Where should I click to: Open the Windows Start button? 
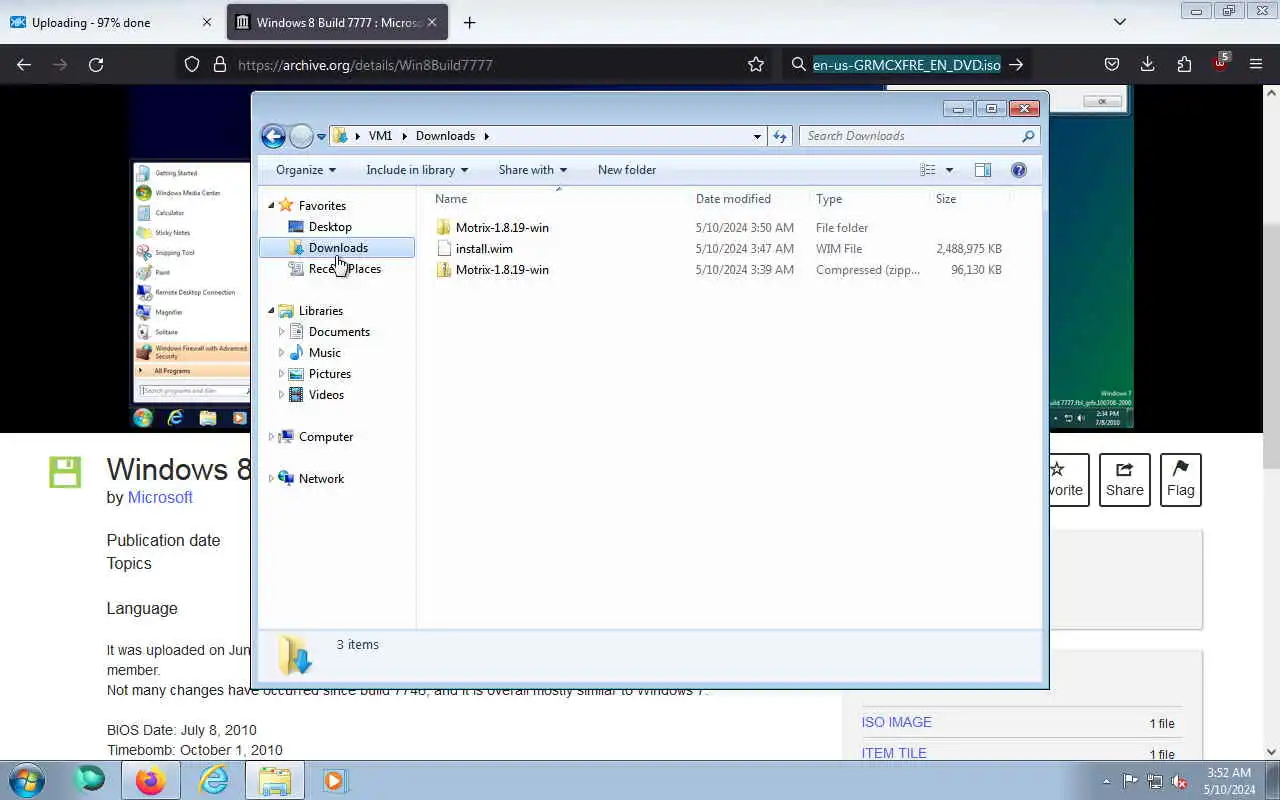click(27, 780)
